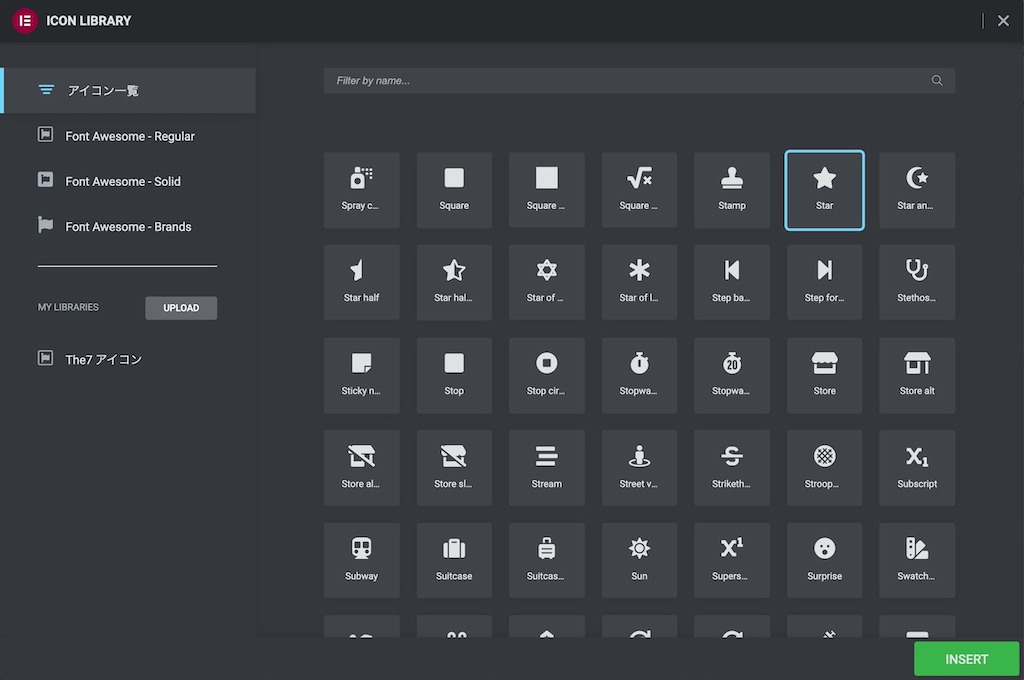Select the Step forward icon
The height and width of the screenshot is (680, 1024).
(x=824, y=282)
